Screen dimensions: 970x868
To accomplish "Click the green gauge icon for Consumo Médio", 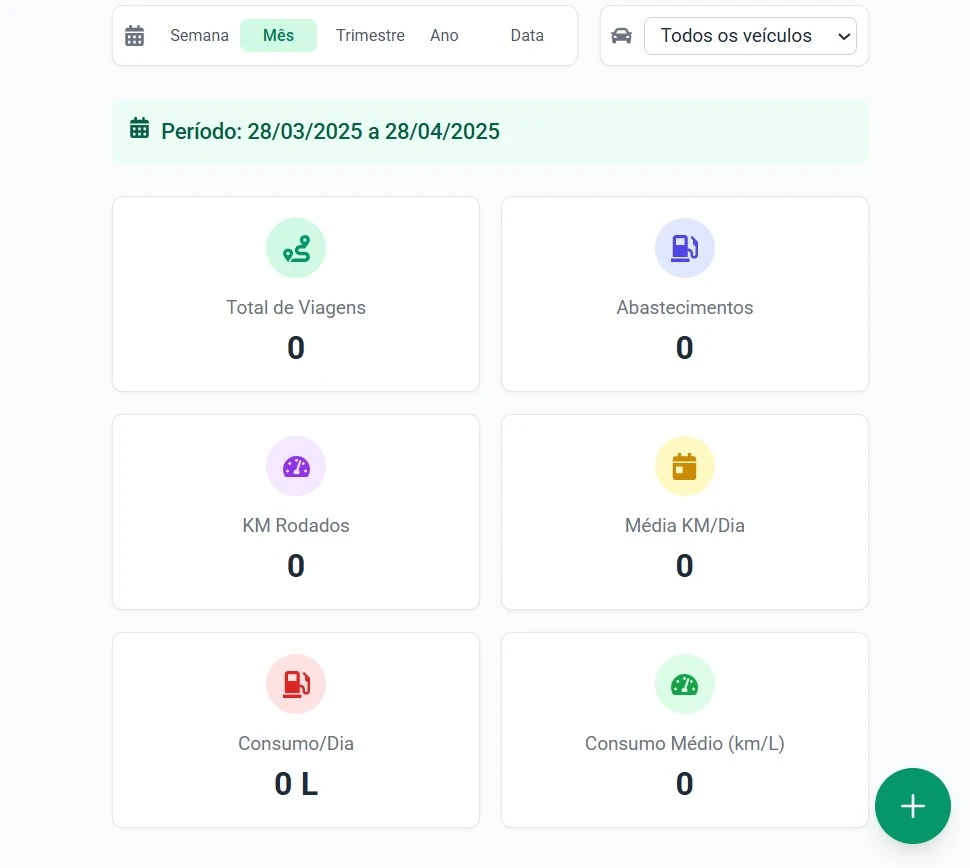I will 684,684.
